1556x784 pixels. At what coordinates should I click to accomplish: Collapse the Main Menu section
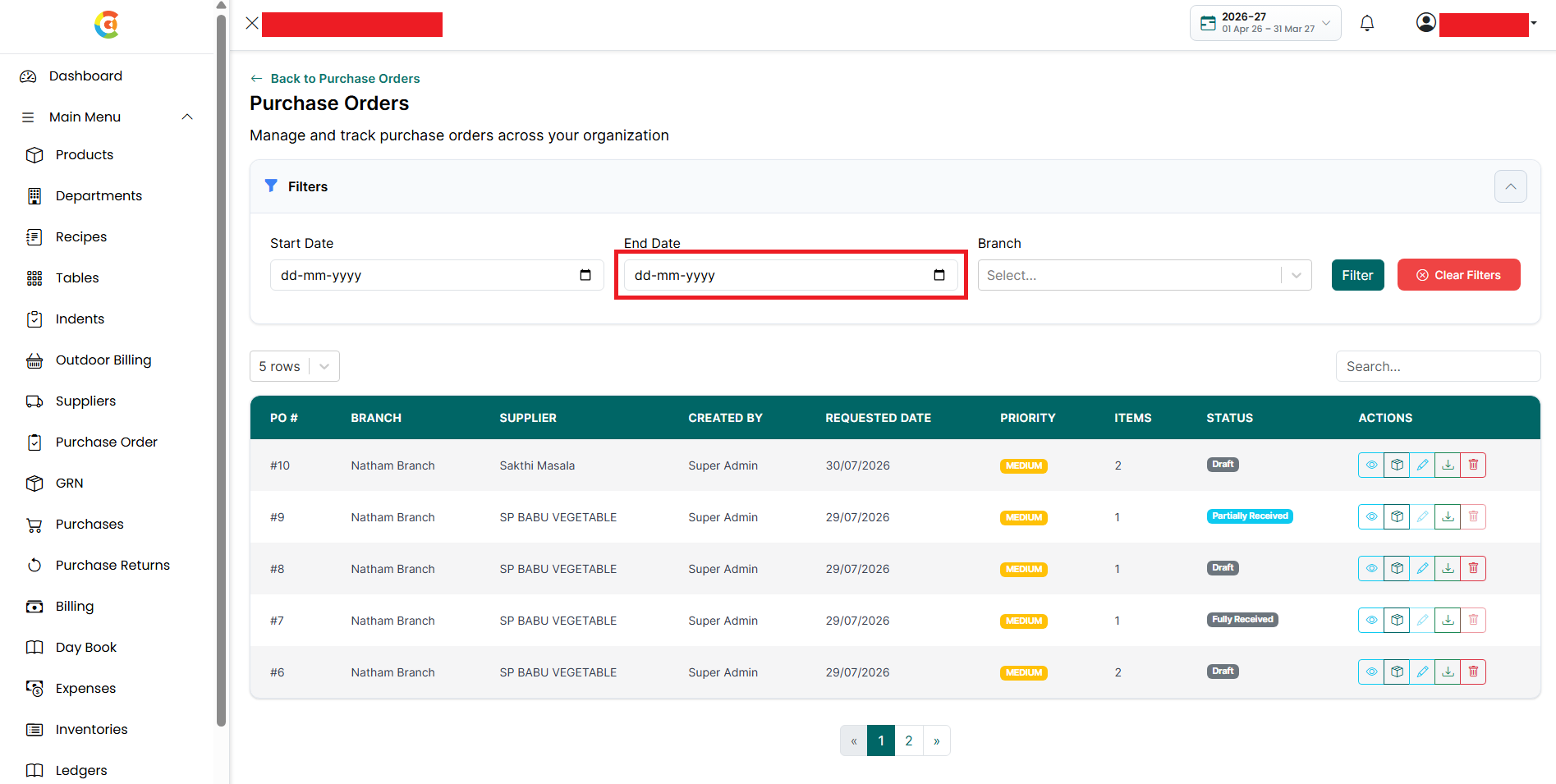pos(107,117)
